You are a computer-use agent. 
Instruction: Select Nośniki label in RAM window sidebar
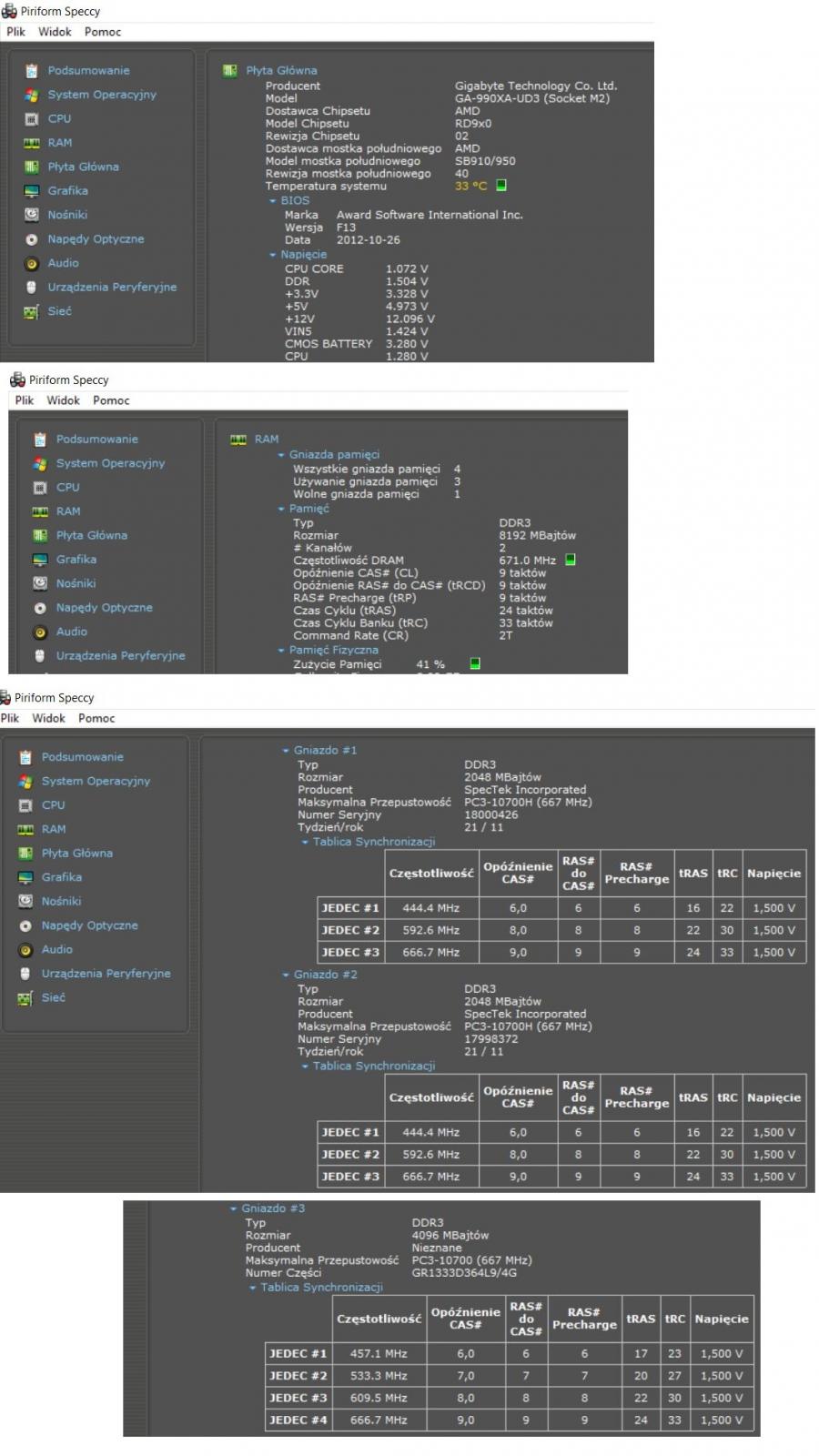pyautogui.click(x=76, y=583)
